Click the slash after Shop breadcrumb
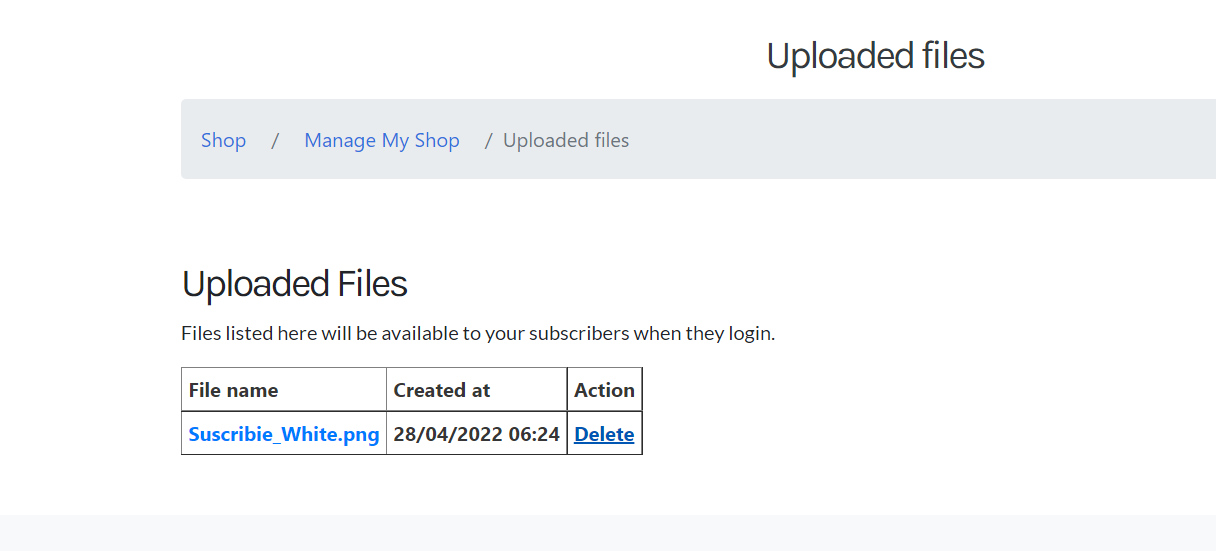Viewport: 1216px width, 551px height. pos(275,140)
